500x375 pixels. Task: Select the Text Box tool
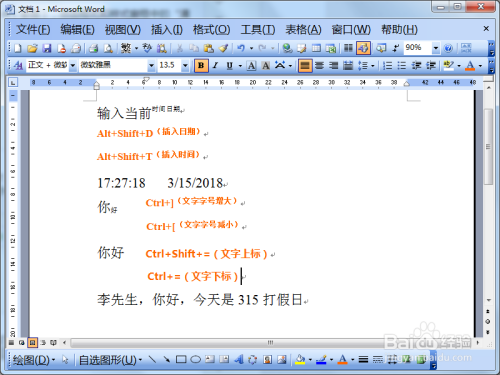coord(210,359)
